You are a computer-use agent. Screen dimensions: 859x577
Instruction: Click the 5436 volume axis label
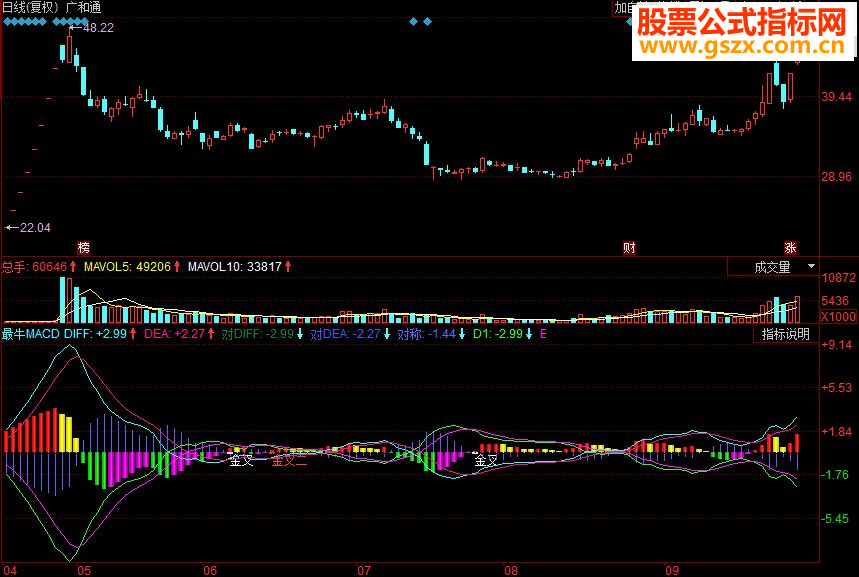tap(835, 301)
